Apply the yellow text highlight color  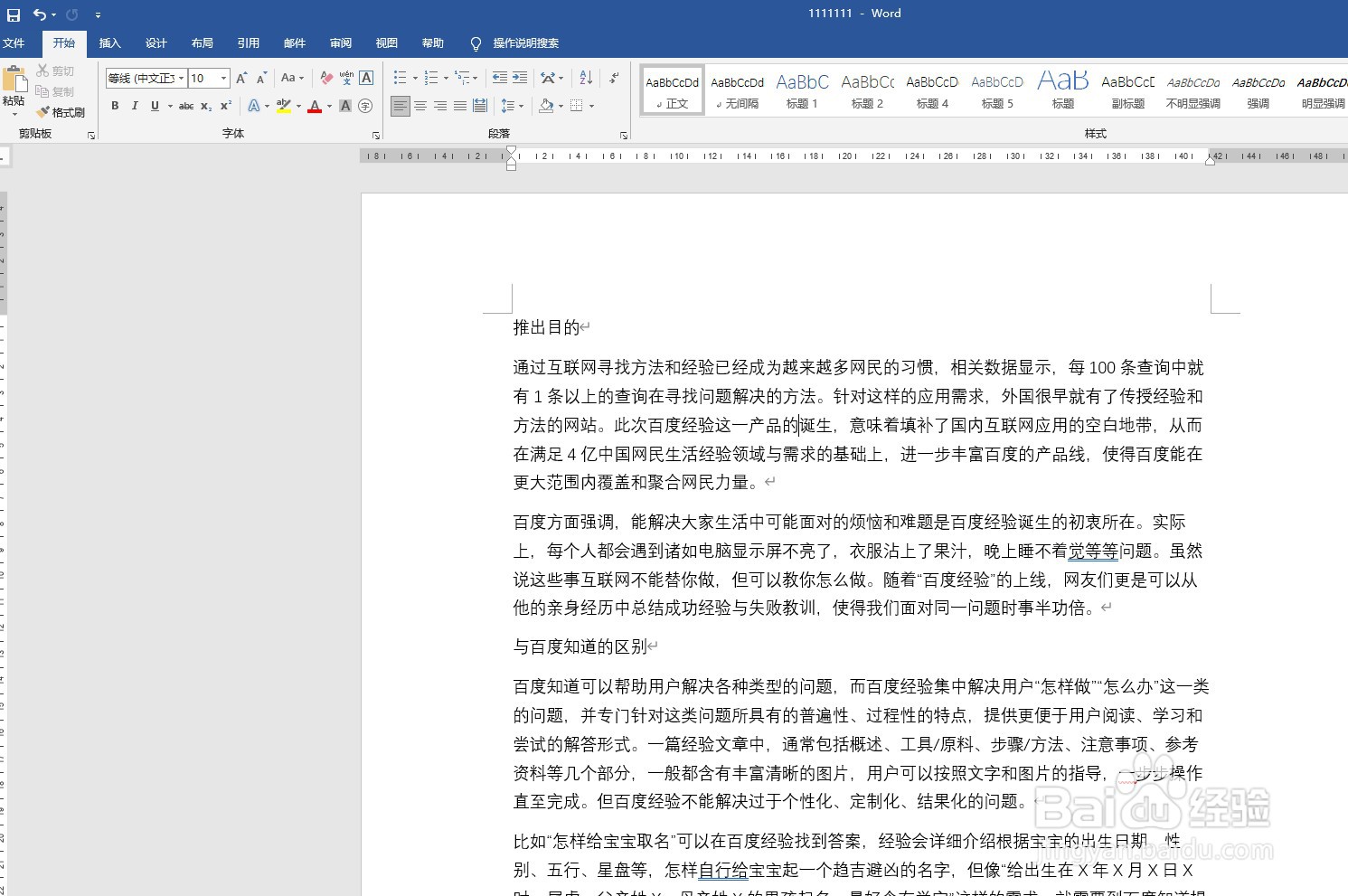[284, 106]
